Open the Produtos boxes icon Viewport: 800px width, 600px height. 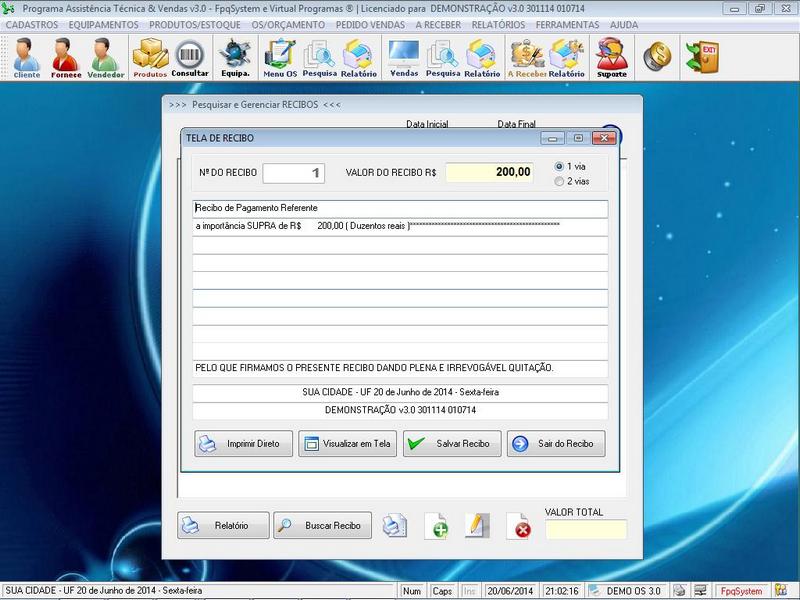tap(150, 58)
